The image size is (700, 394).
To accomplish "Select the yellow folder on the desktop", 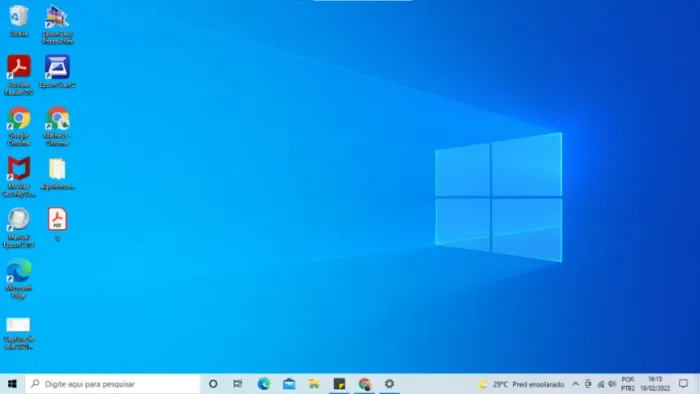I will point(57,174).
